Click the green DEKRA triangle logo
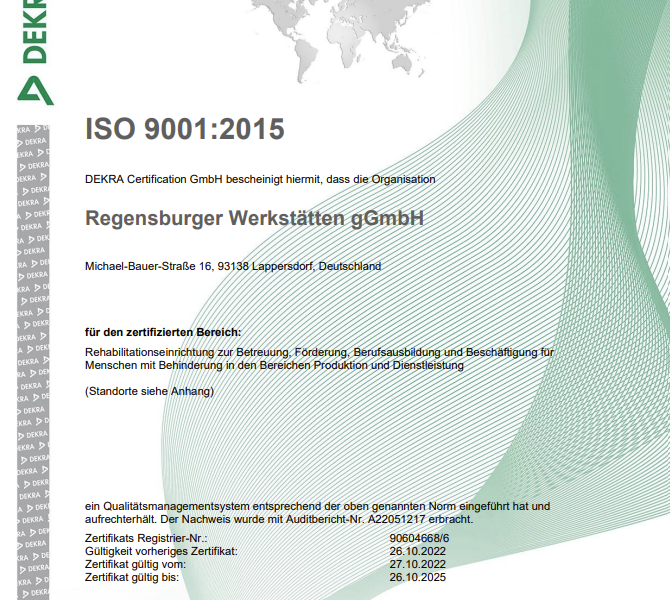The image size is (670, 600). click(x=35, y=91)
